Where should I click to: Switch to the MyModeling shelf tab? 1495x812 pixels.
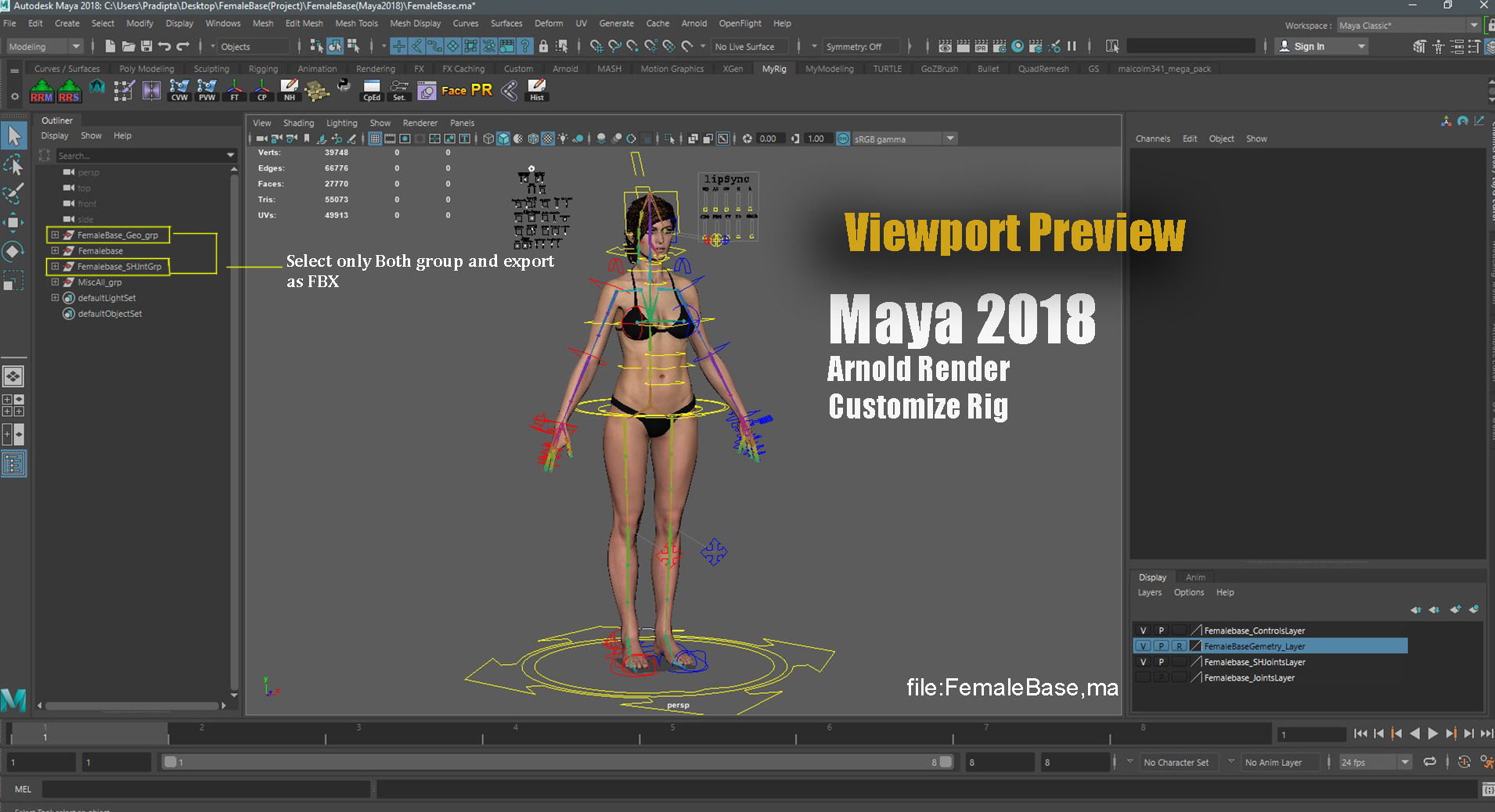829,69
